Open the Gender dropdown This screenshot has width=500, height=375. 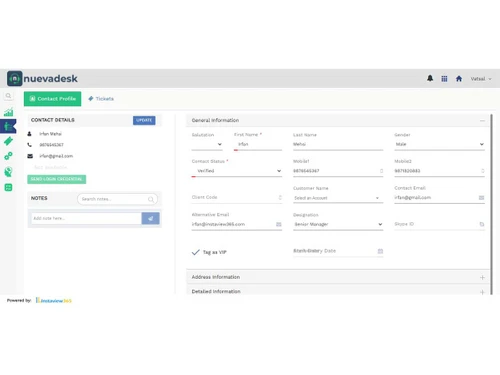point(439,144)
